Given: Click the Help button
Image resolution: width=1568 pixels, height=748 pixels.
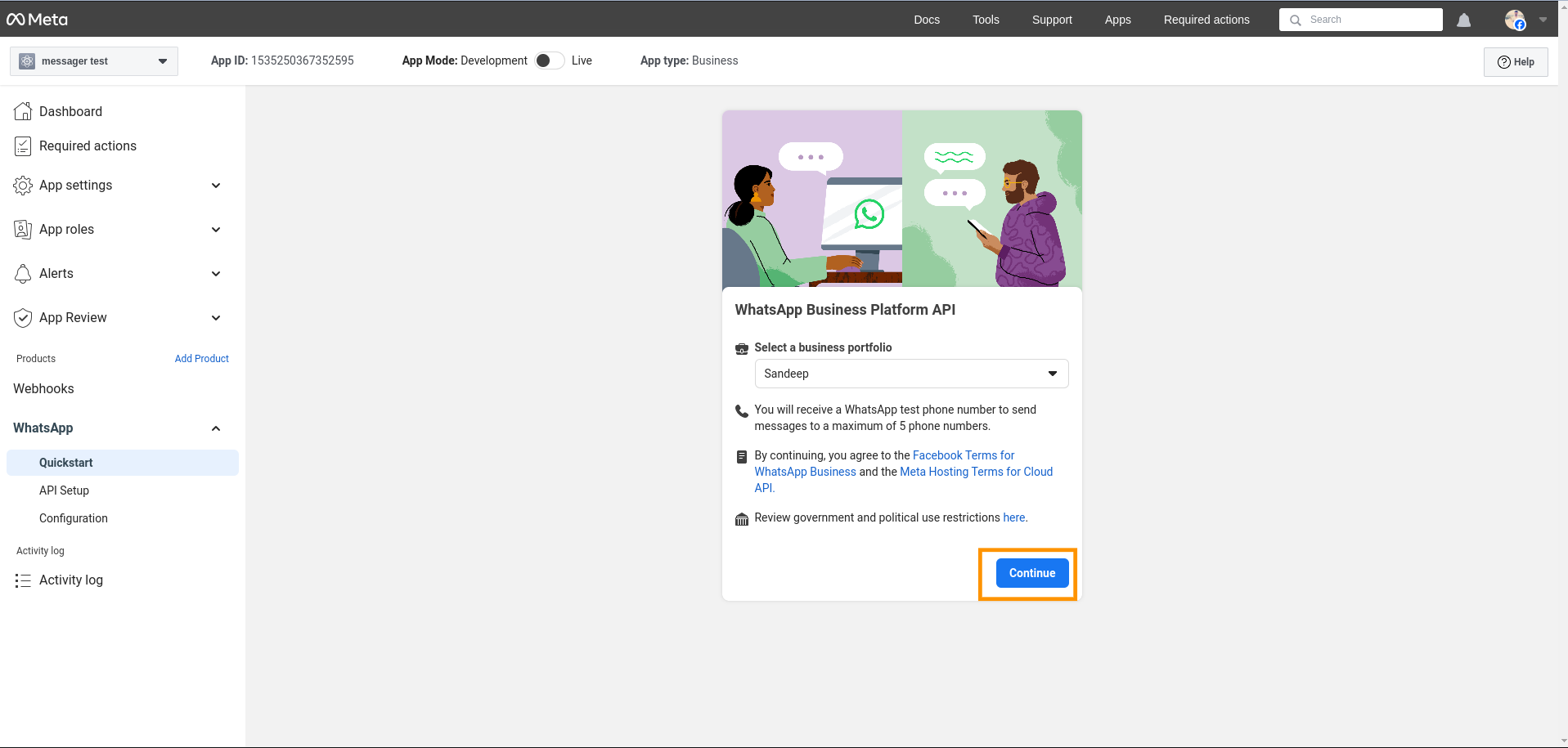Looking at the screenshot, I should point(1516,62).
